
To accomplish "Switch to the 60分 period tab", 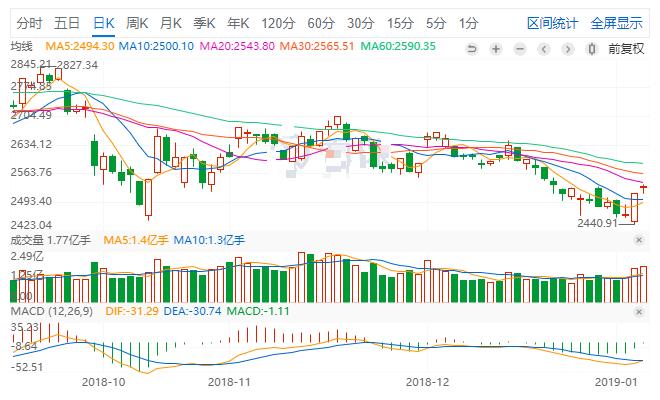I will (321, 22).
